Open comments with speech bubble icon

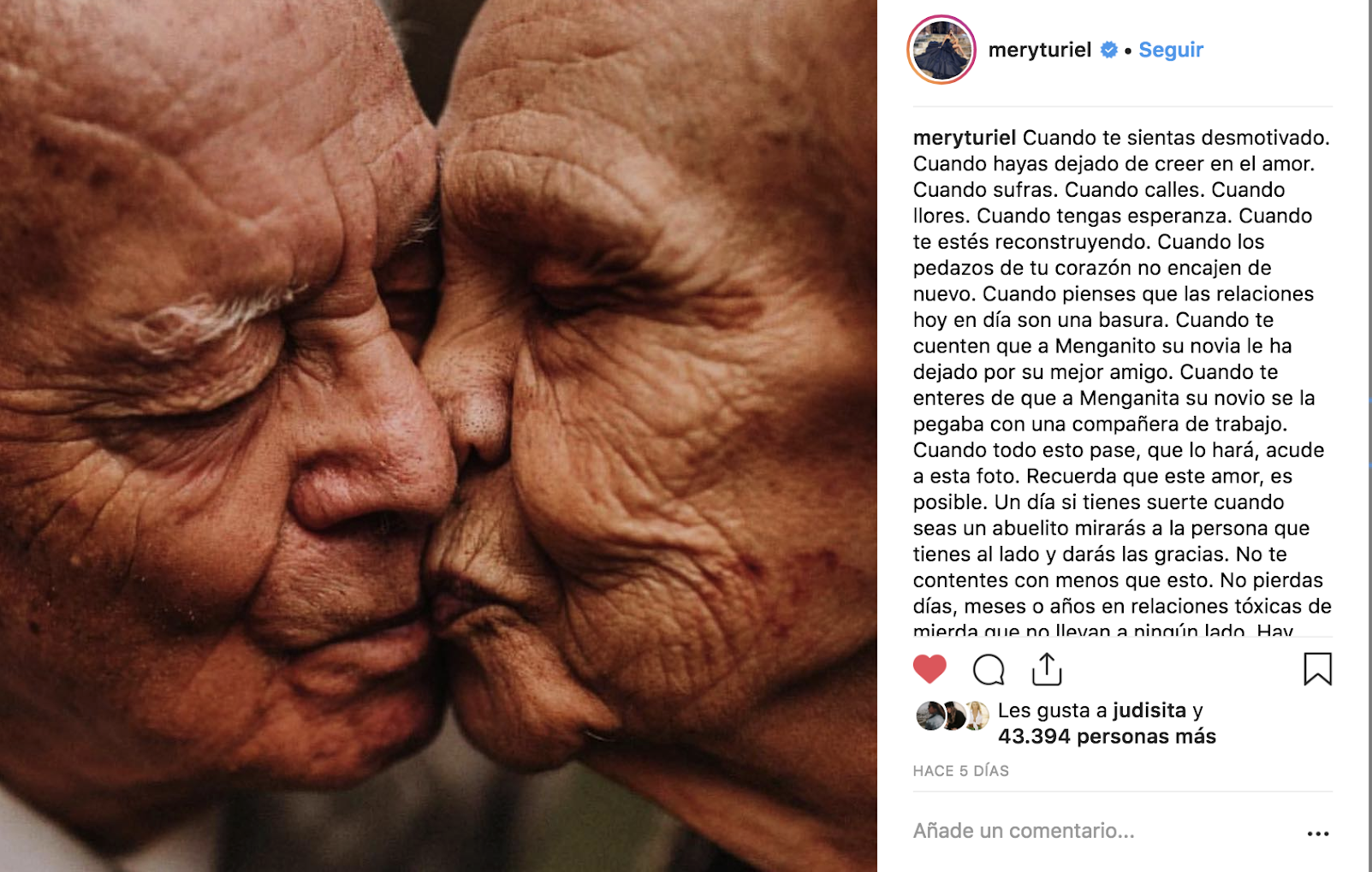pyautogui.click(x=989, y=669)
